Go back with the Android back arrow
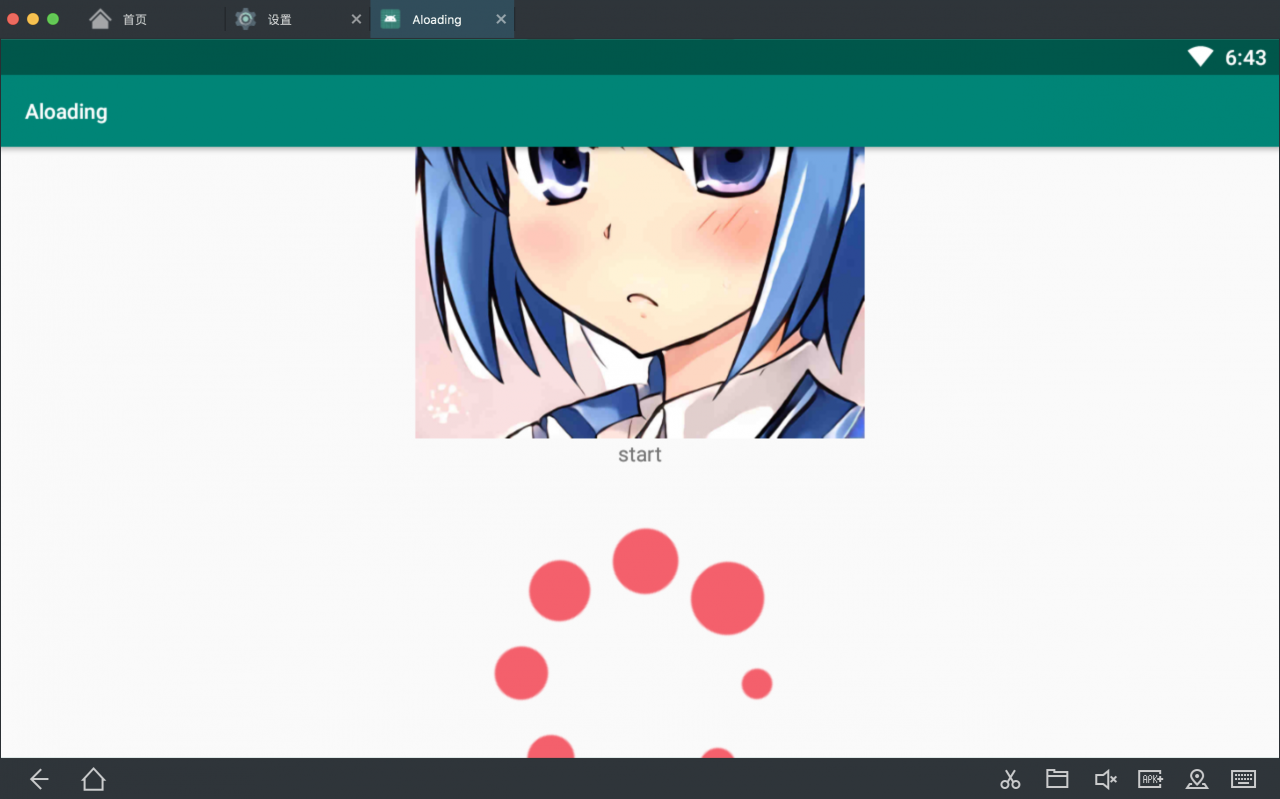 pyautogui.click(x=39, y=779)
